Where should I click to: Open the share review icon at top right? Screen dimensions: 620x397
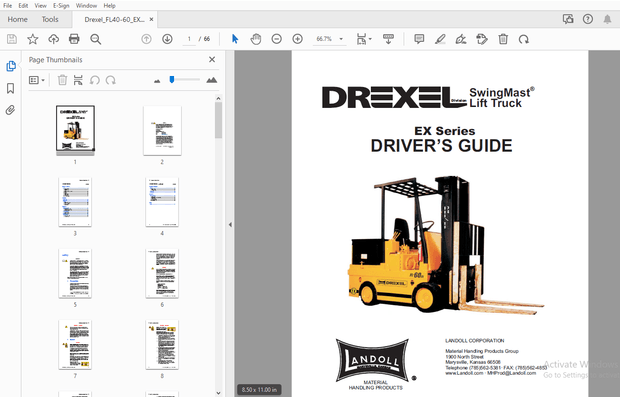pos(568,19)
